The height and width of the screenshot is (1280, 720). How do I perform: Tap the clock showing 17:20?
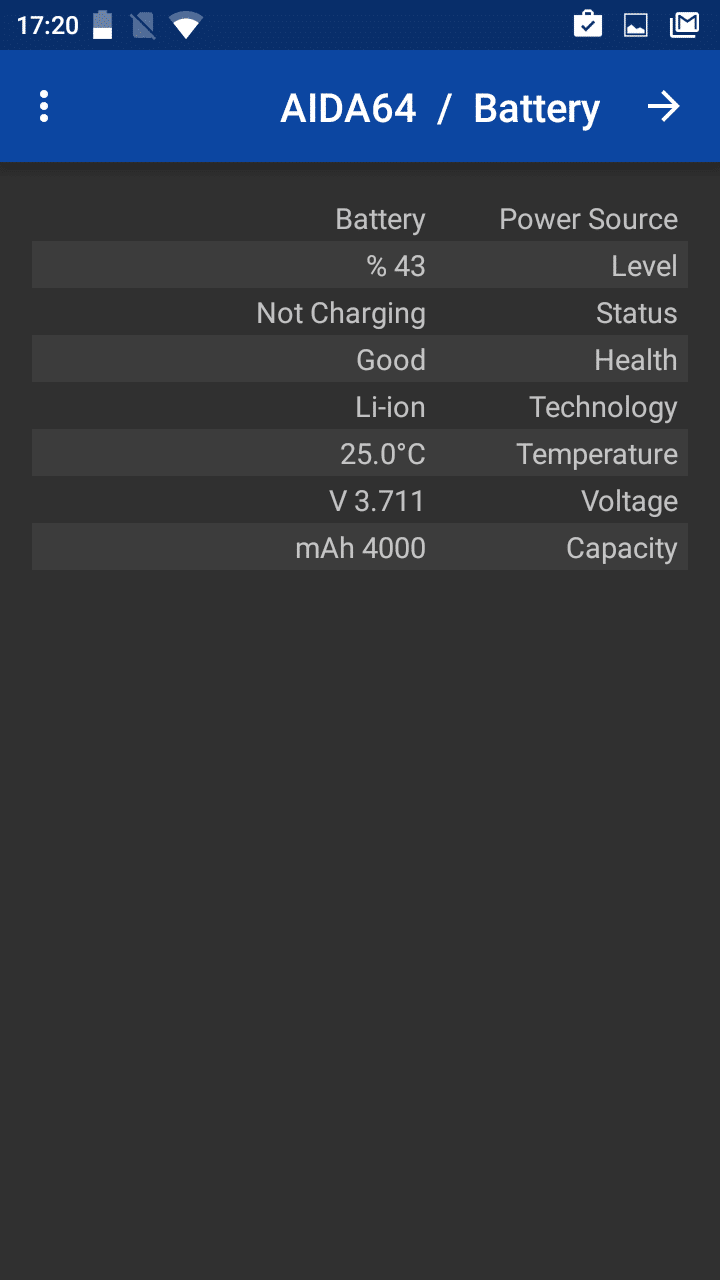point(48,25)
